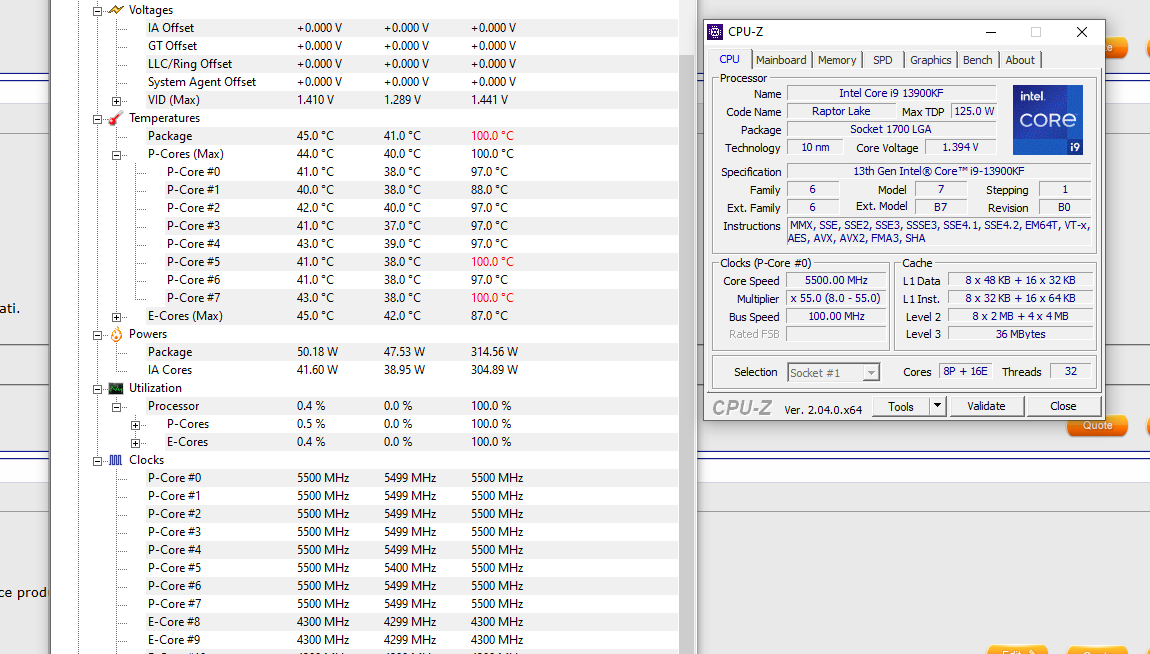The width and height of the screenshot is (1150, 654).
Task: Click the Utilization chart icon
Action: (116, 389)
